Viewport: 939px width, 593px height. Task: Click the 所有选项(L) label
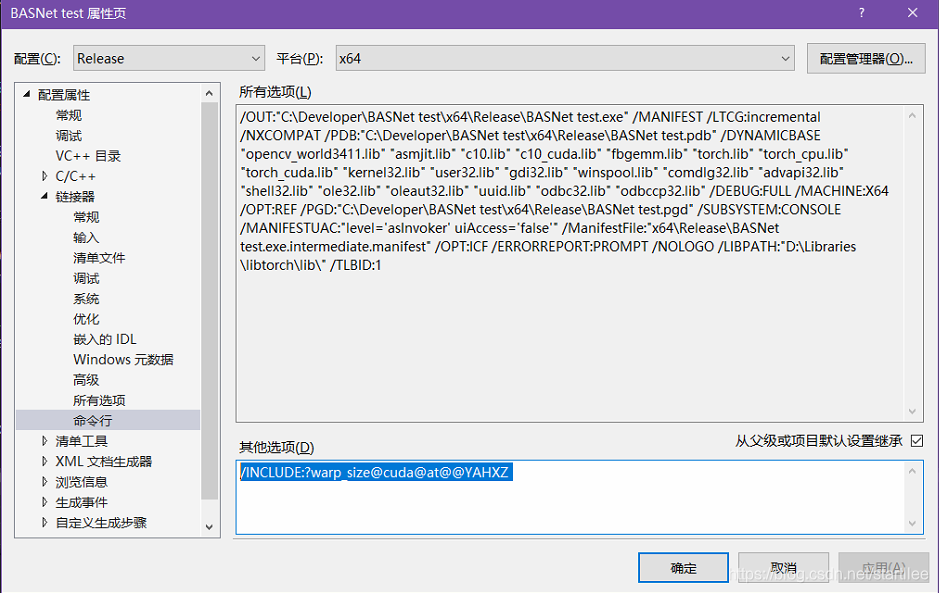coord(275,92)
